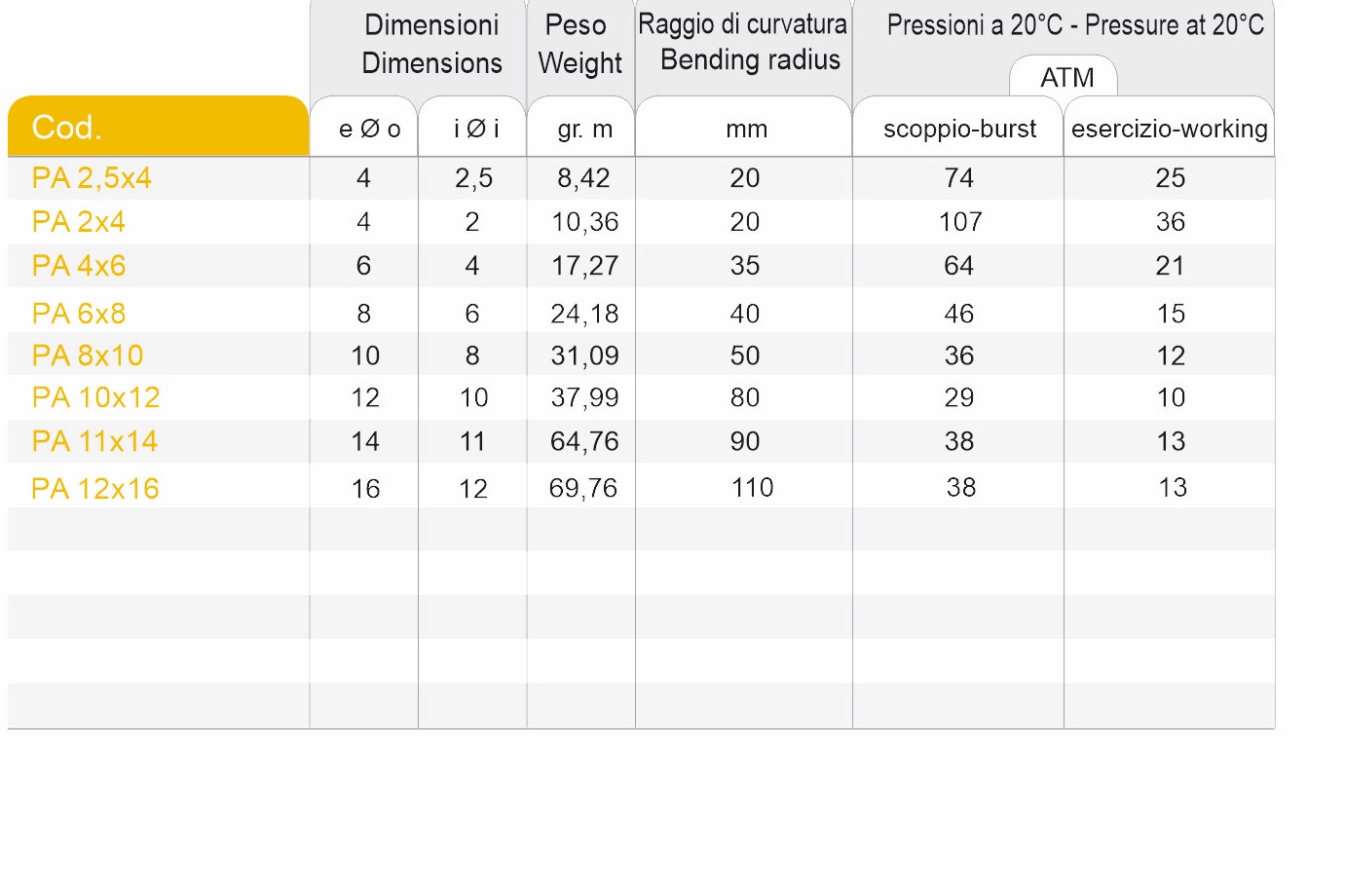
Task: Click the scoppio-burst column header
Action: pos(959,129)
